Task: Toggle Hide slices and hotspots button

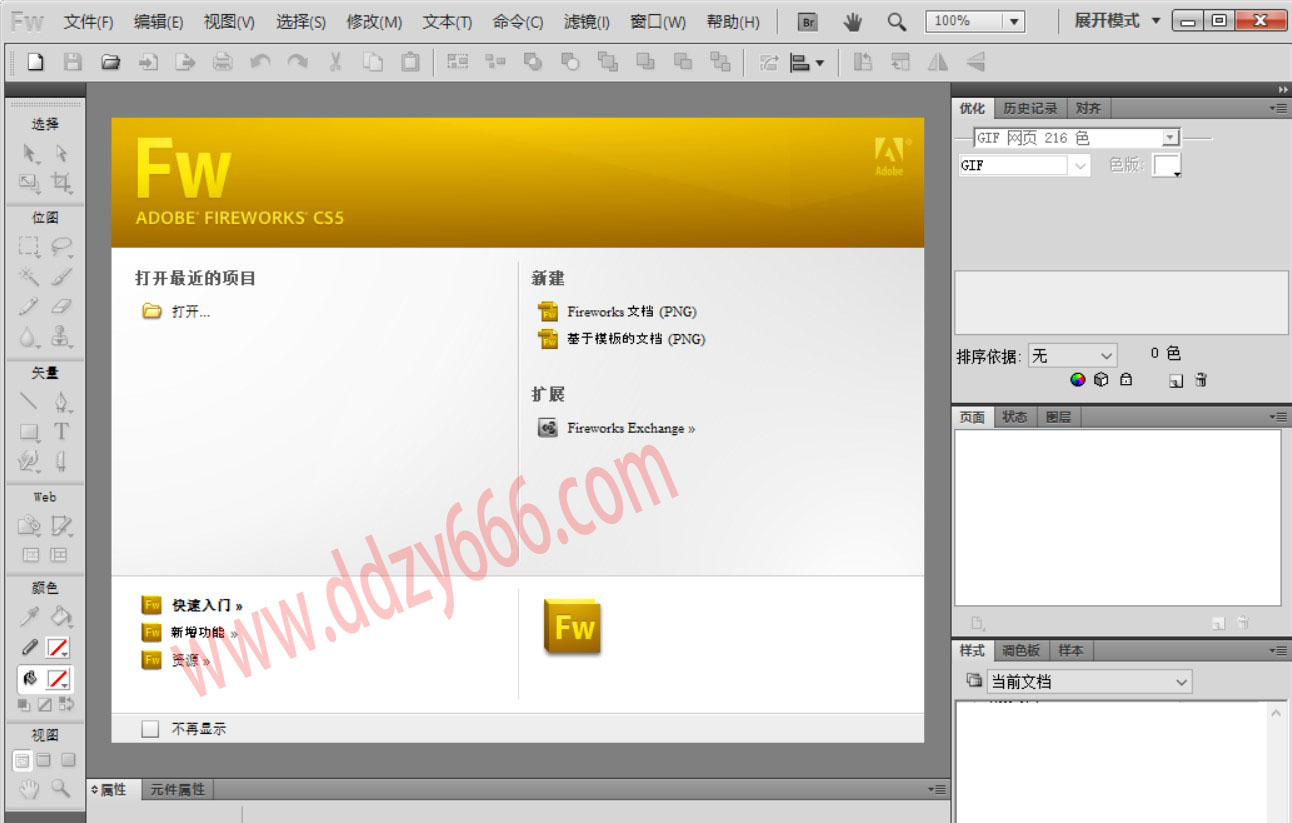Action: point(31,555)
